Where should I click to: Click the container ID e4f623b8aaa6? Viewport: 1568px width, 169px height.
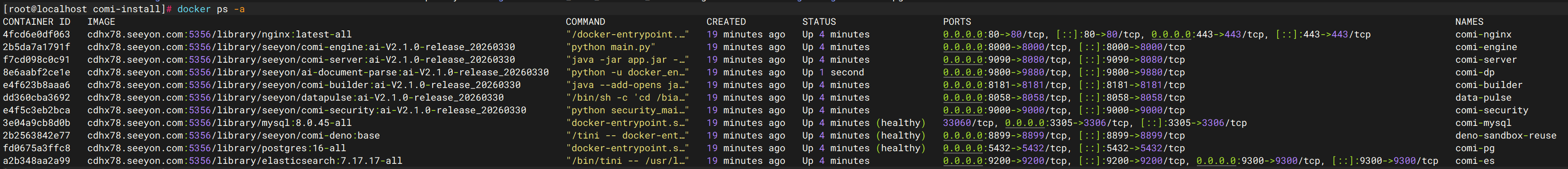point(37,85)
